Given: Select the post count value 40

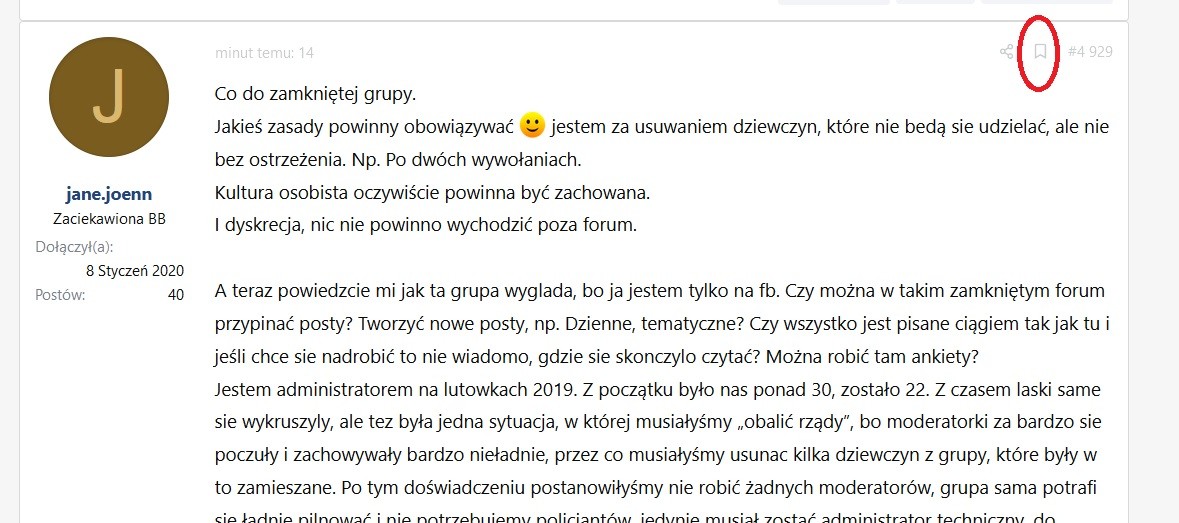Looking at the screenshot, I should [176, 295].
